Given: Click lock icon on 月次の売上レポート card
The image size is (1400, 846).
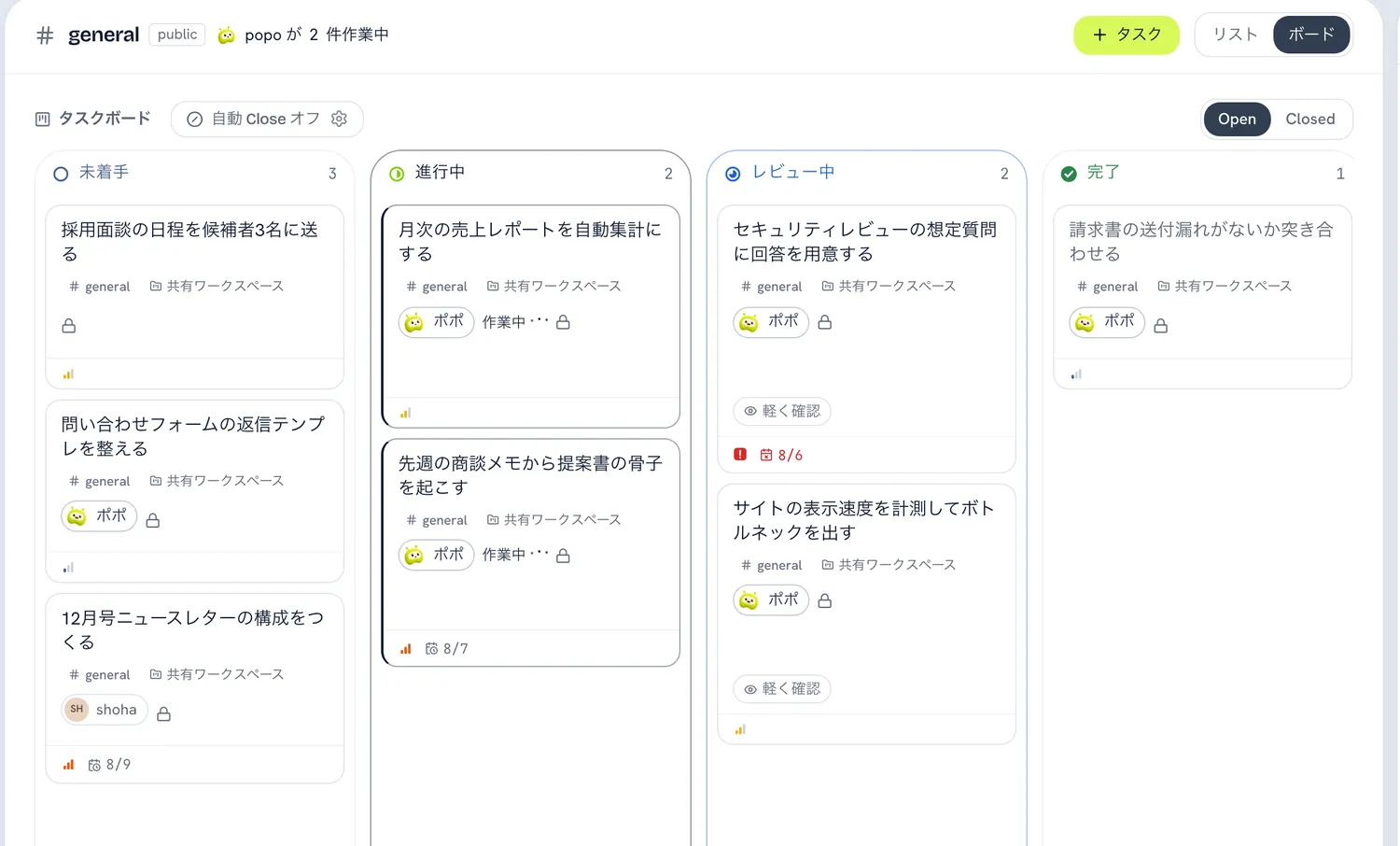Looking at the screenshot, I should point(563,322).
